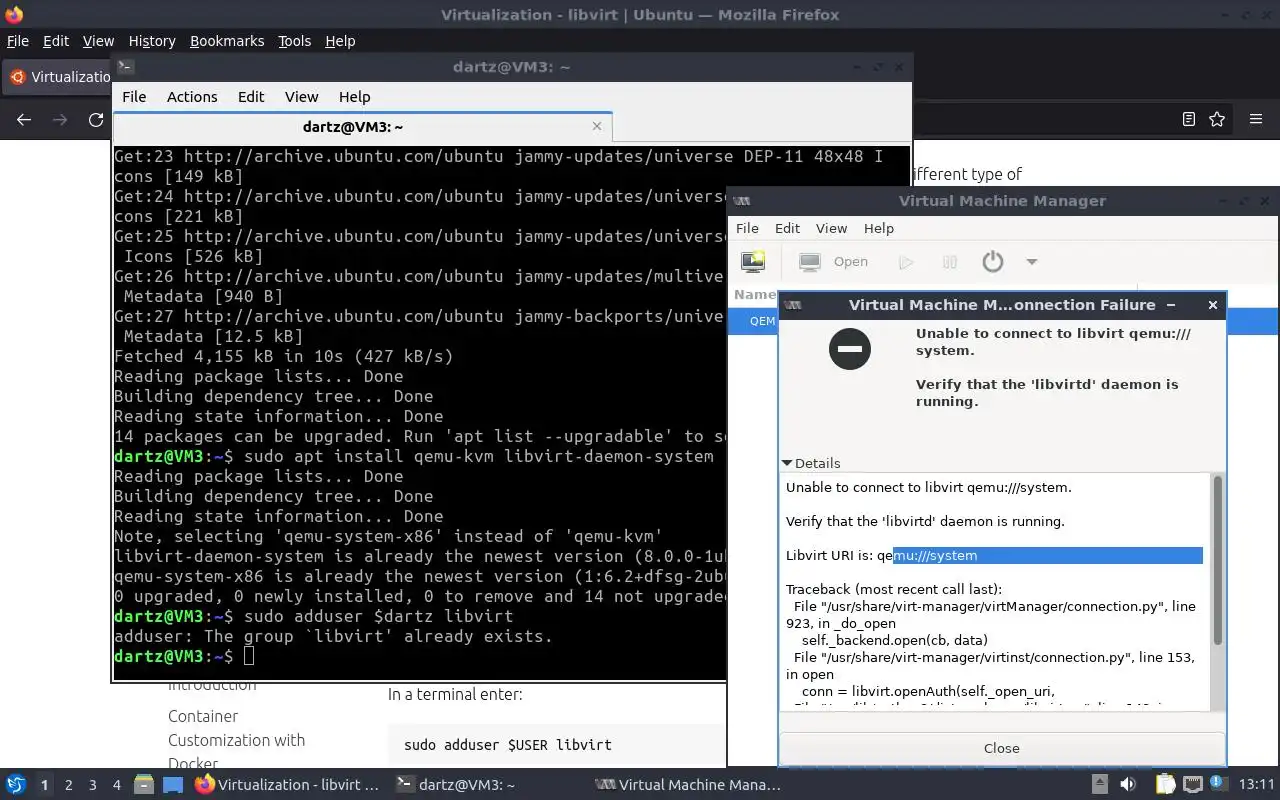Click the highlighted Libvirt URI text

coord(1048,555)
